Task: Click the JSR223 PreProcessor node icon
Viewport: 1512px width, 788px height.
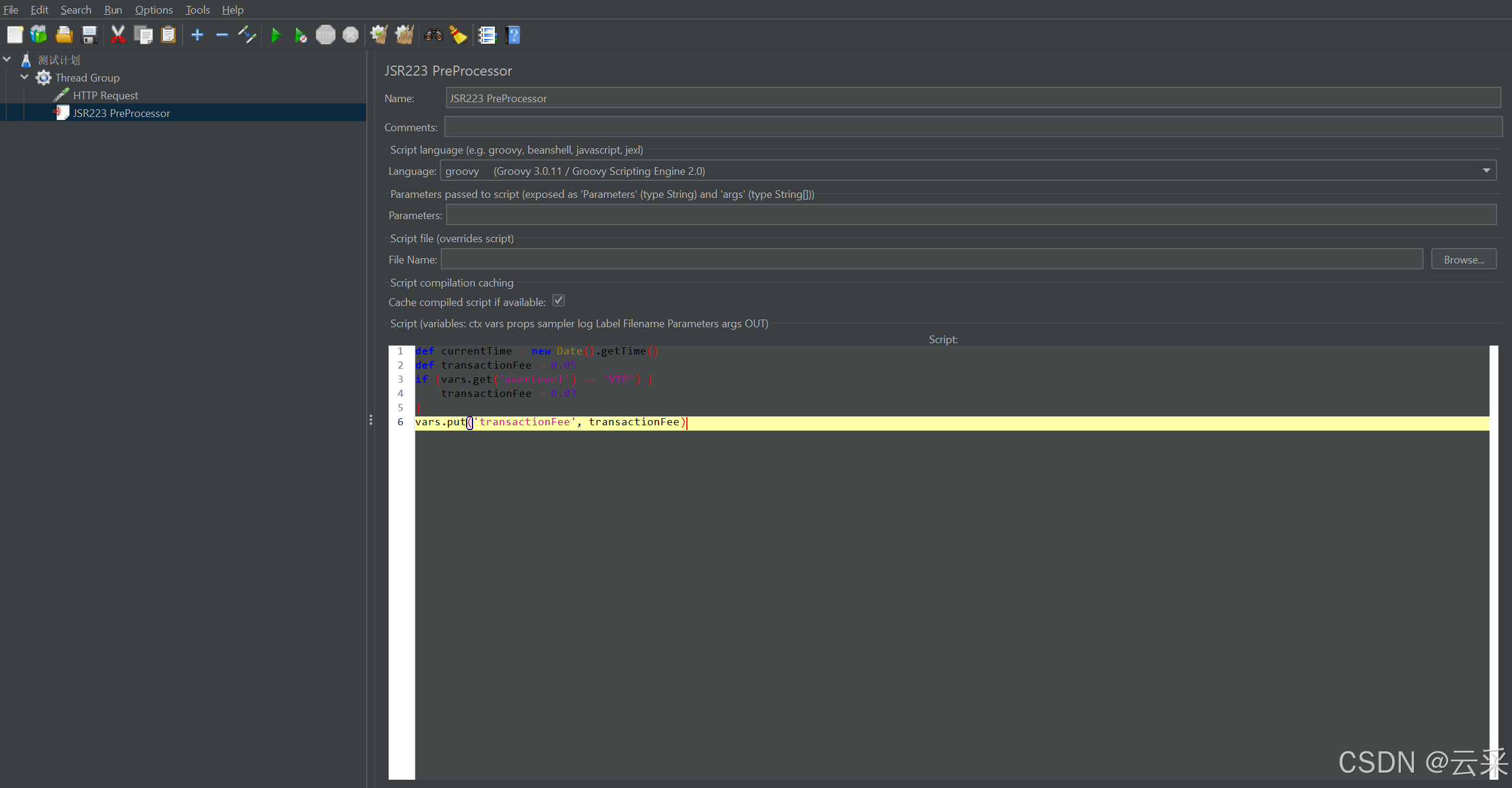Action: tap(61, 113)
